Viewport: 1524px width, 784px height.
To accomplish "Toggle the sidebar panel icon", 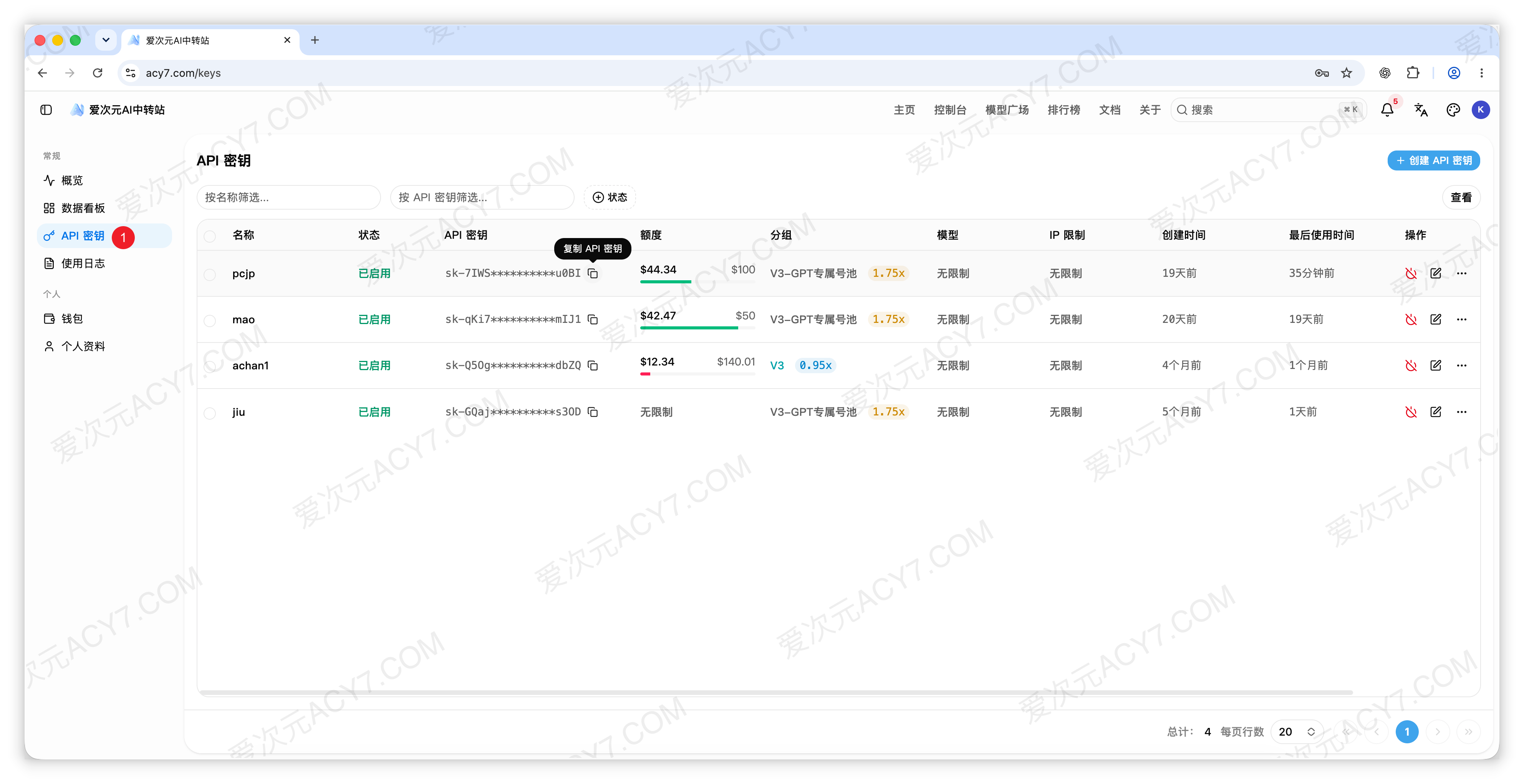I will [x=46, y=110].
